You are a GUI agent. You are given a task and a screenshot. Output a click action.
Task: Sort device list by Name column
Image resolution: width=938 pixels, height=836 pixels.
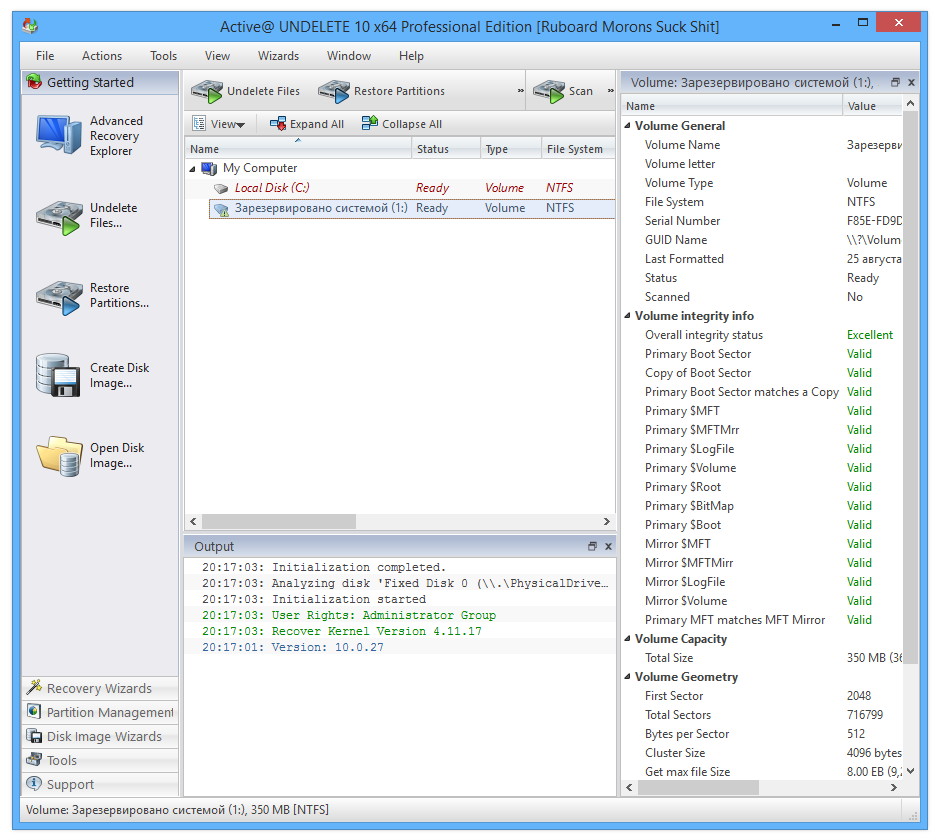pyautogui.click(x=298, y=148)
